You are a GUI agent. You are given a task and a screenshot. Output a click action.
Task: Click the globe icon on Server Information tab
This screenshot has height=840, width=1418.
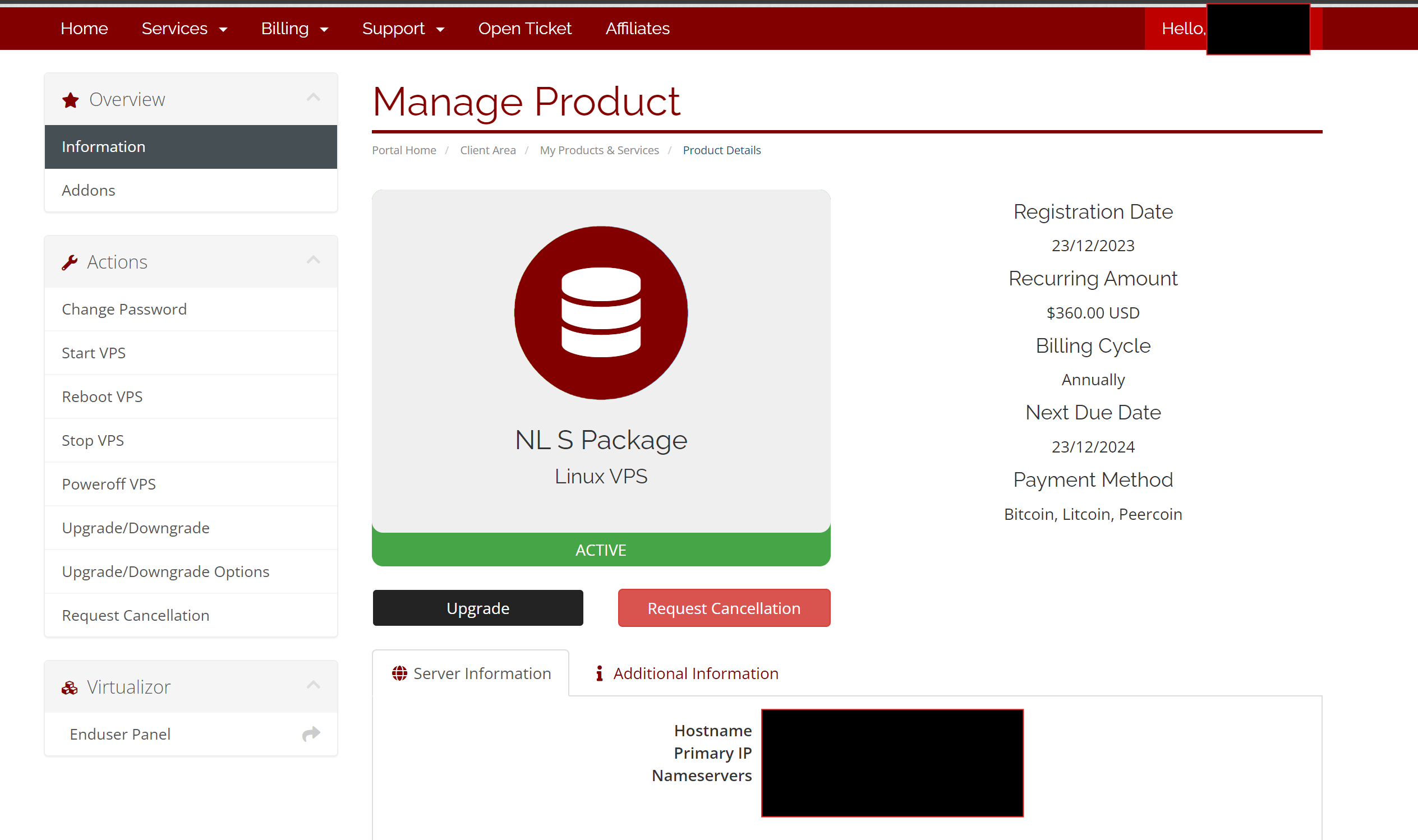click(399, 673)
